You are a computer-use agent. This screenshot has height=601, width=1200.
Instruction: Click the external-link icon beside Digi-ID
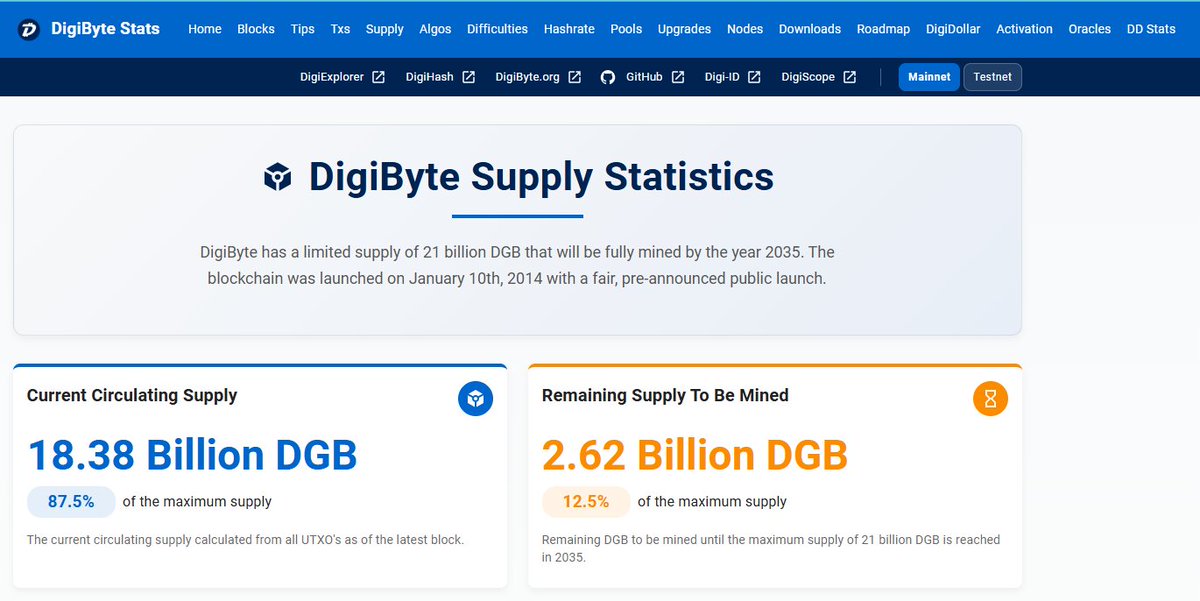click(754, 77)
